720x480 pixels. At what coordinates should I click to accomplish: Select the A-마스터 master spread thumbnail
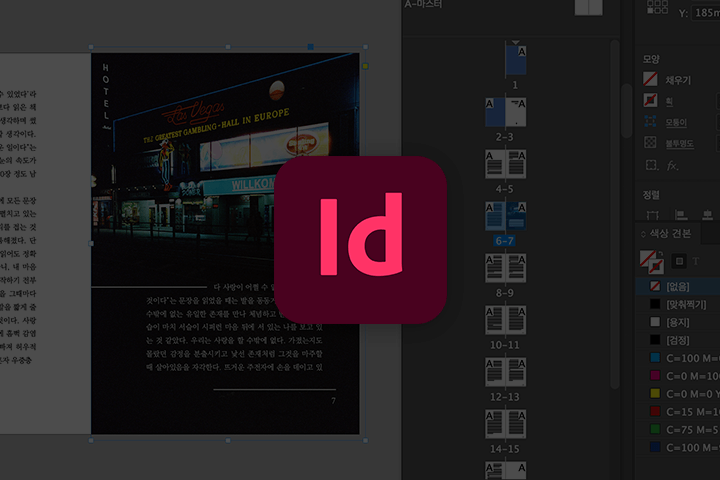589,7
